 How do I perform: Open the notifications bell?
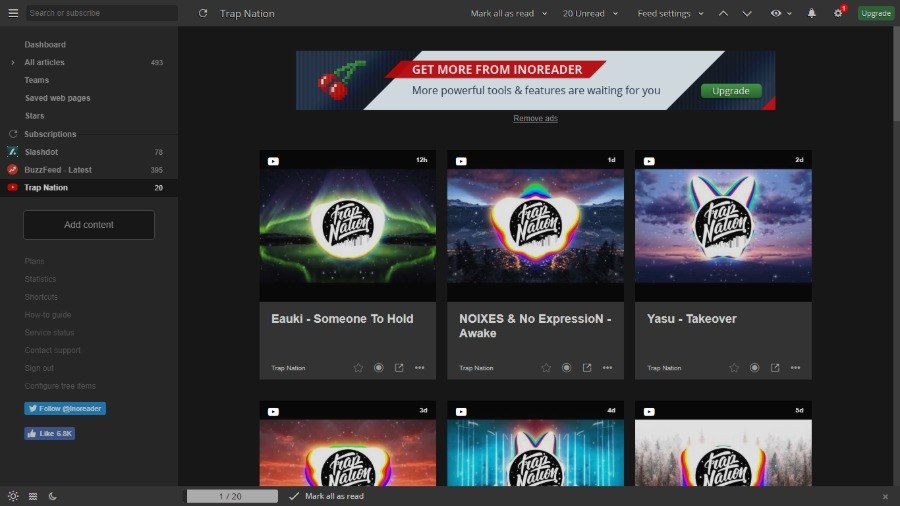(x=811, y=13)
